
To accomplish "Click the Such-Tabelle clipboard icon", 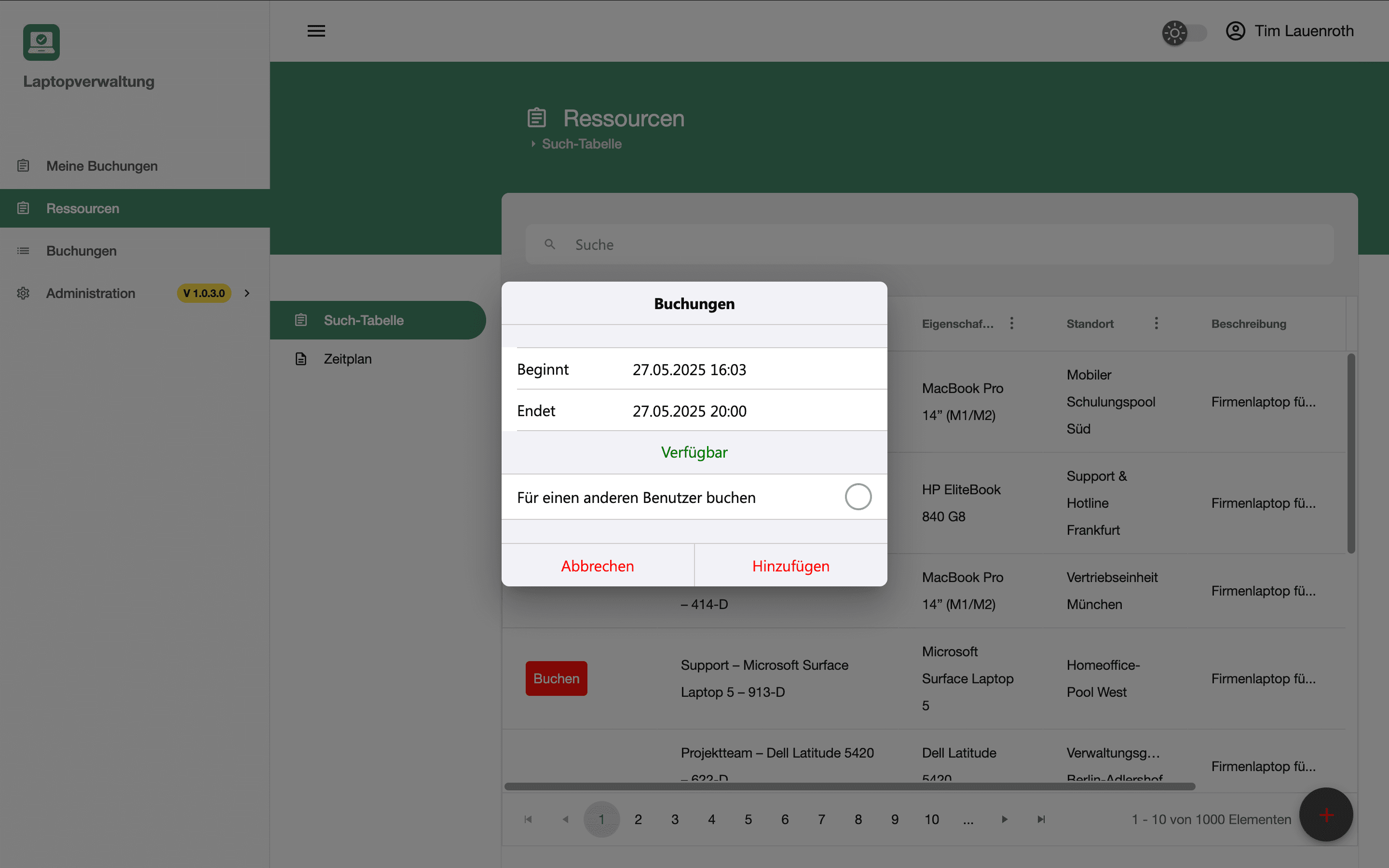I will pyautogui.click(x=301, y=320).
